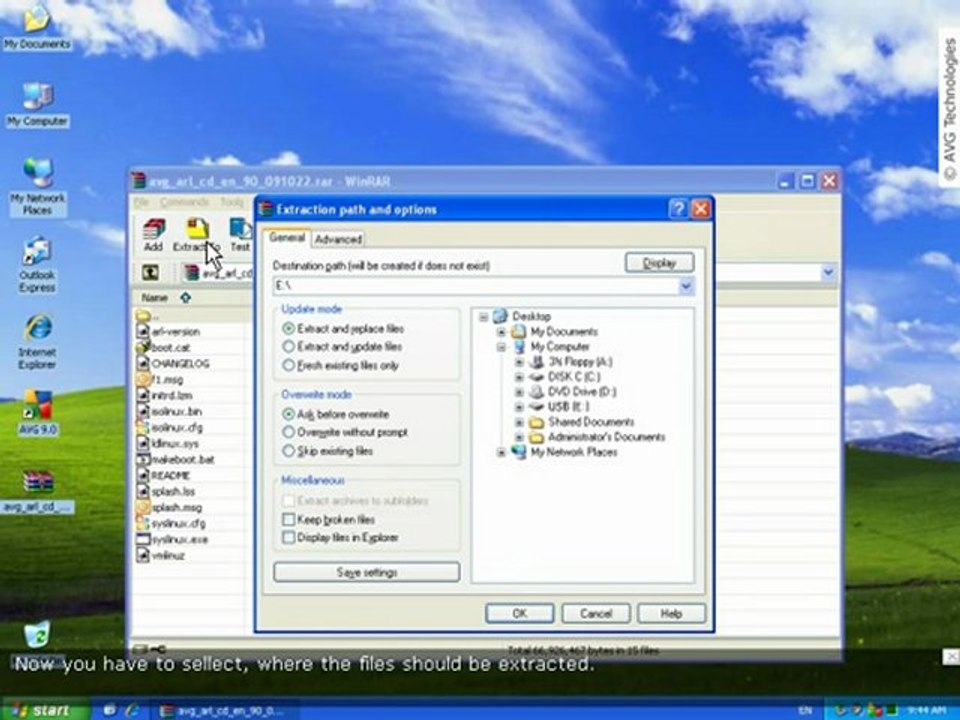The width and height of the screenshot is (960, 720).
Task: Switch to the Advanced tab
Action: click(x=338, y=239)
